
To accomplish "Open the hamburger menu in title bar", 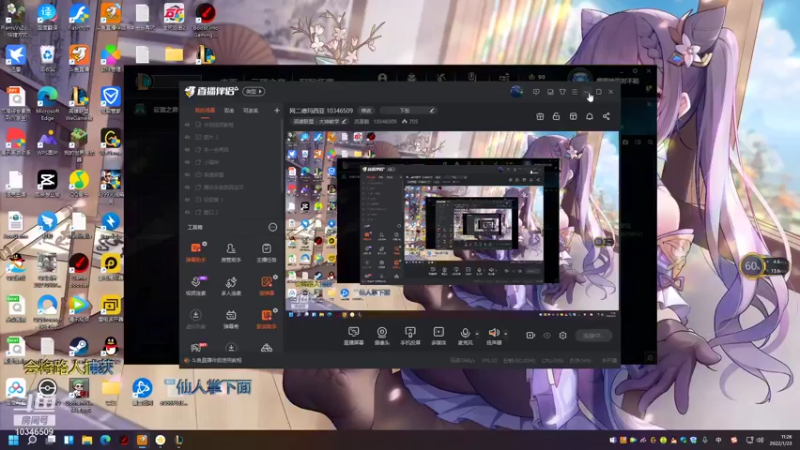I will (x=574, y=92).
